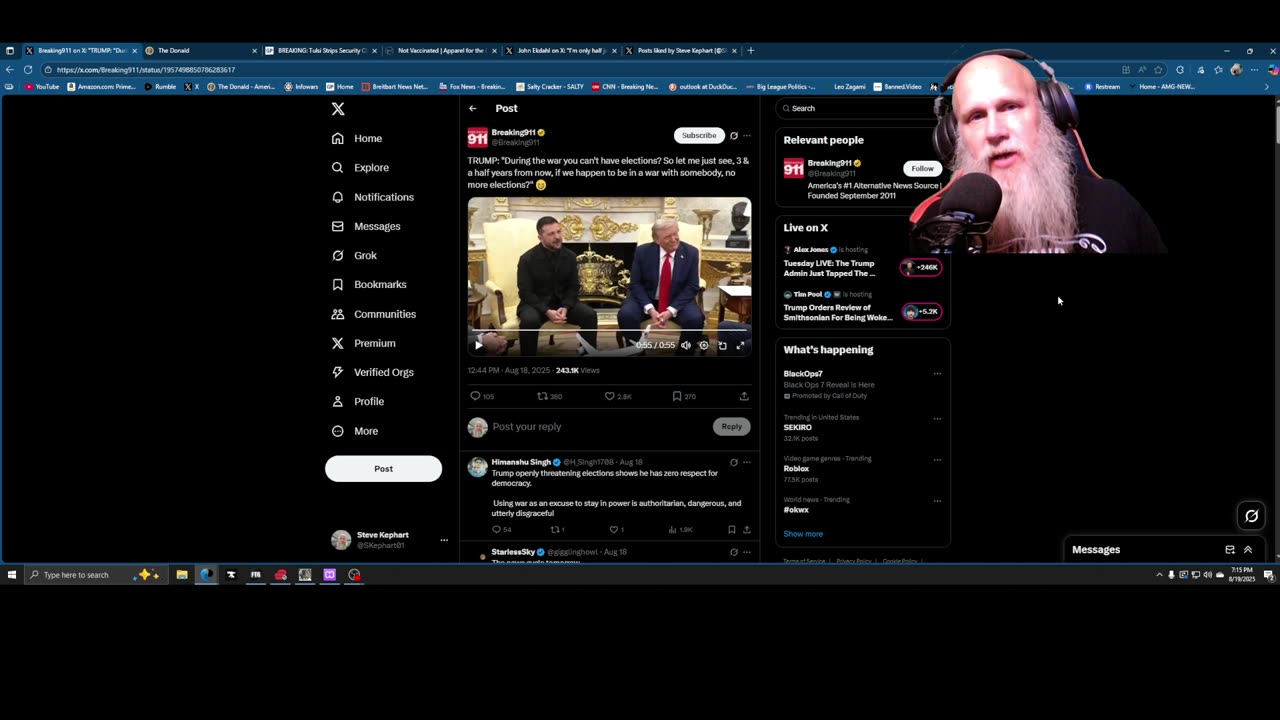Switch to Not Vaccinated Apparel tab
This screenshot has height=720, width=1280.
440,50
